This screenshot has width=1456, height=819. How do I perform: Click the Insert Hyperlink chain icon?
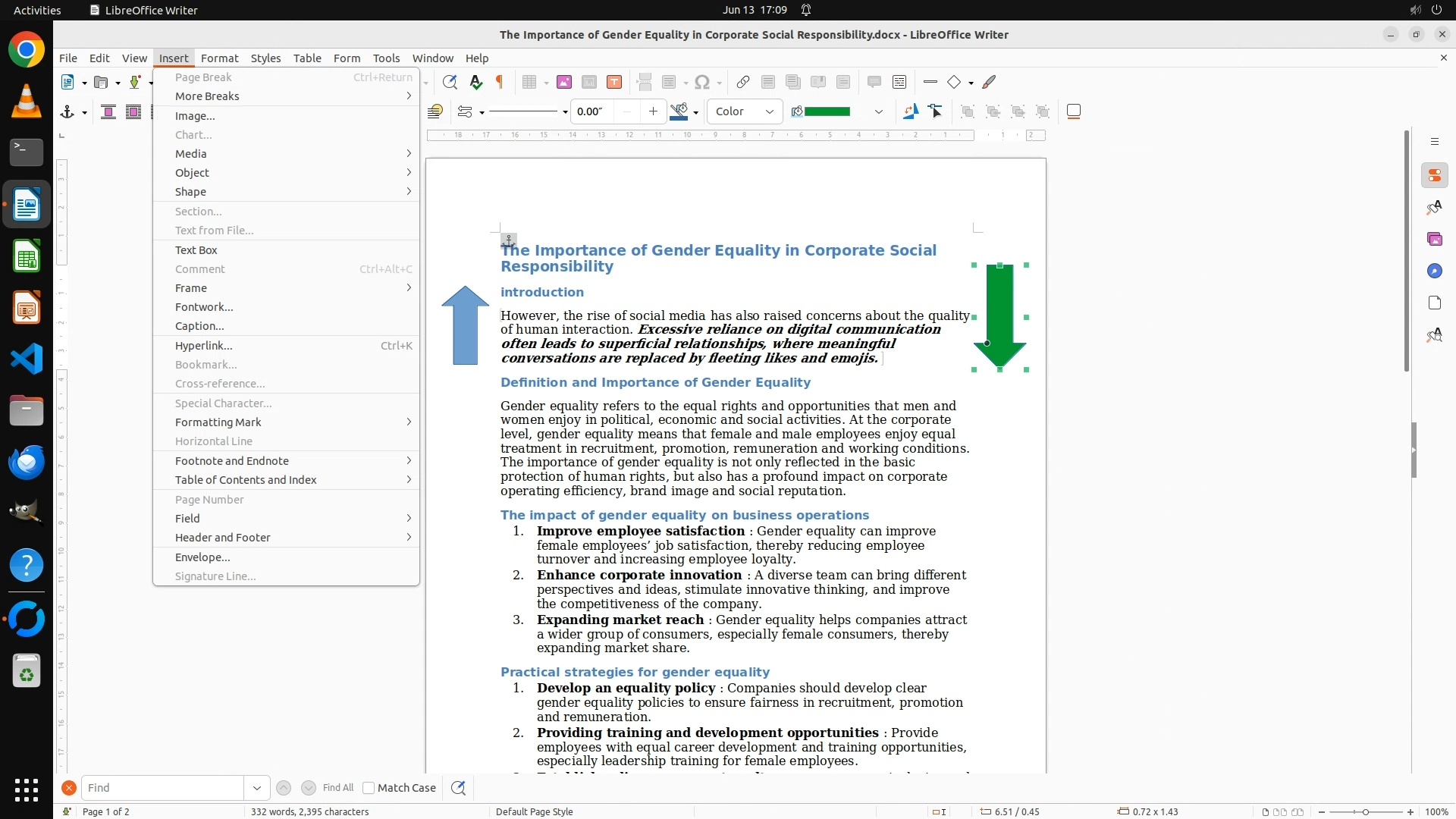point(743,82)
